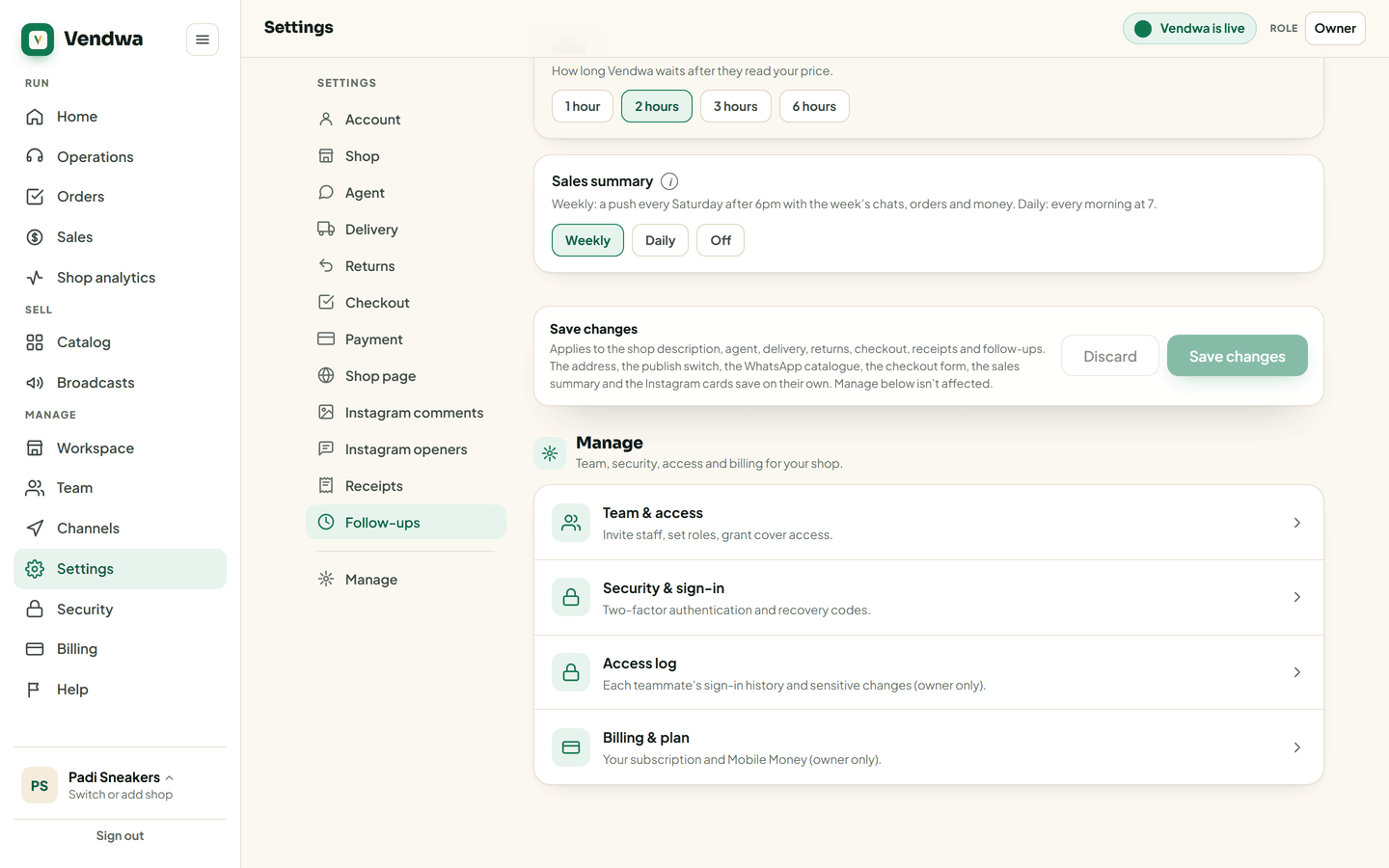Select the 3 hours wait option
1389x868 pixels.
[736, 106]
